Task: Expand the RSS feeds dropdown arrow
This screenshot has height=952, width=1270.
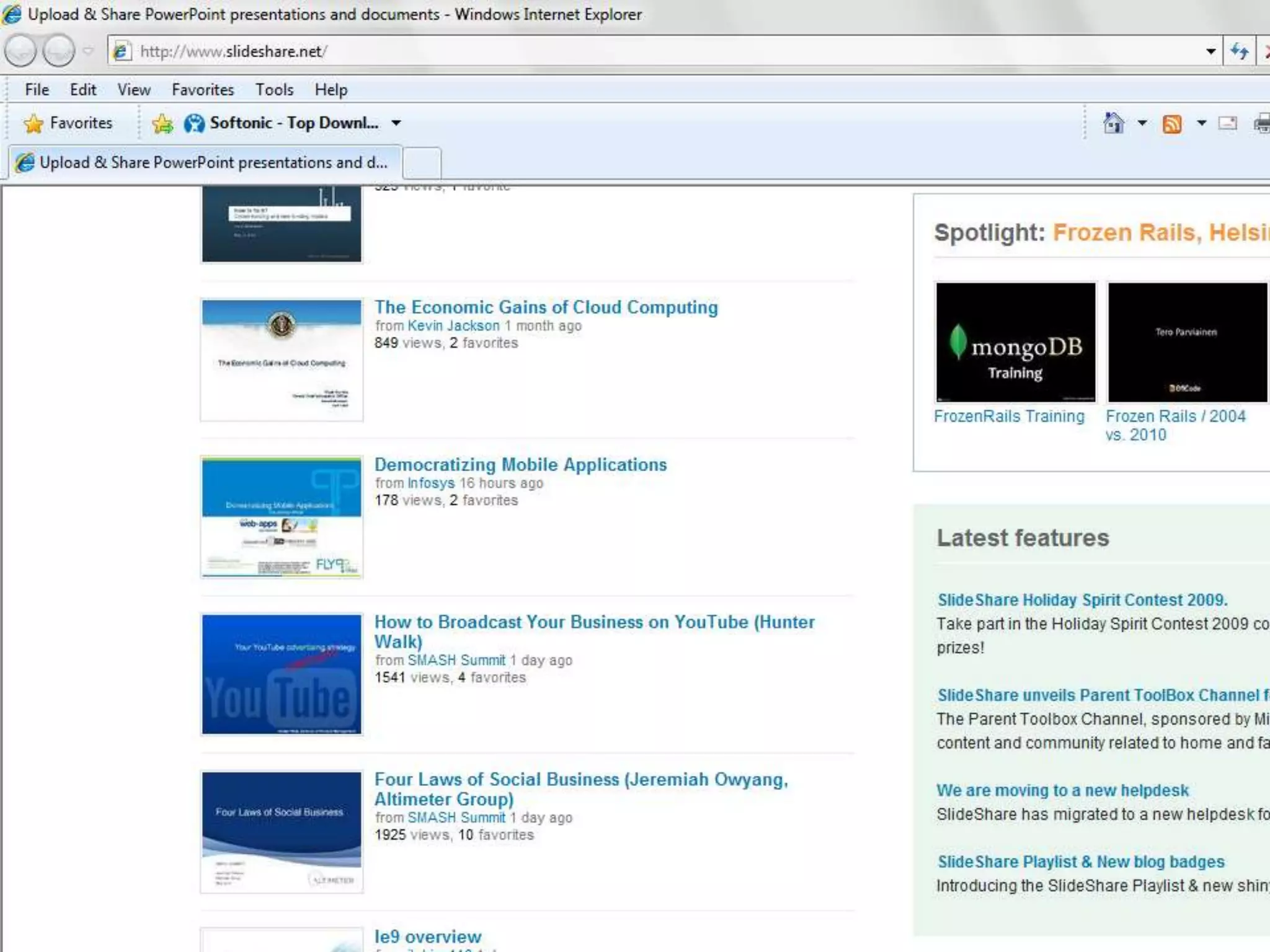Action: pyautogui.click(x=1201, y=123)
